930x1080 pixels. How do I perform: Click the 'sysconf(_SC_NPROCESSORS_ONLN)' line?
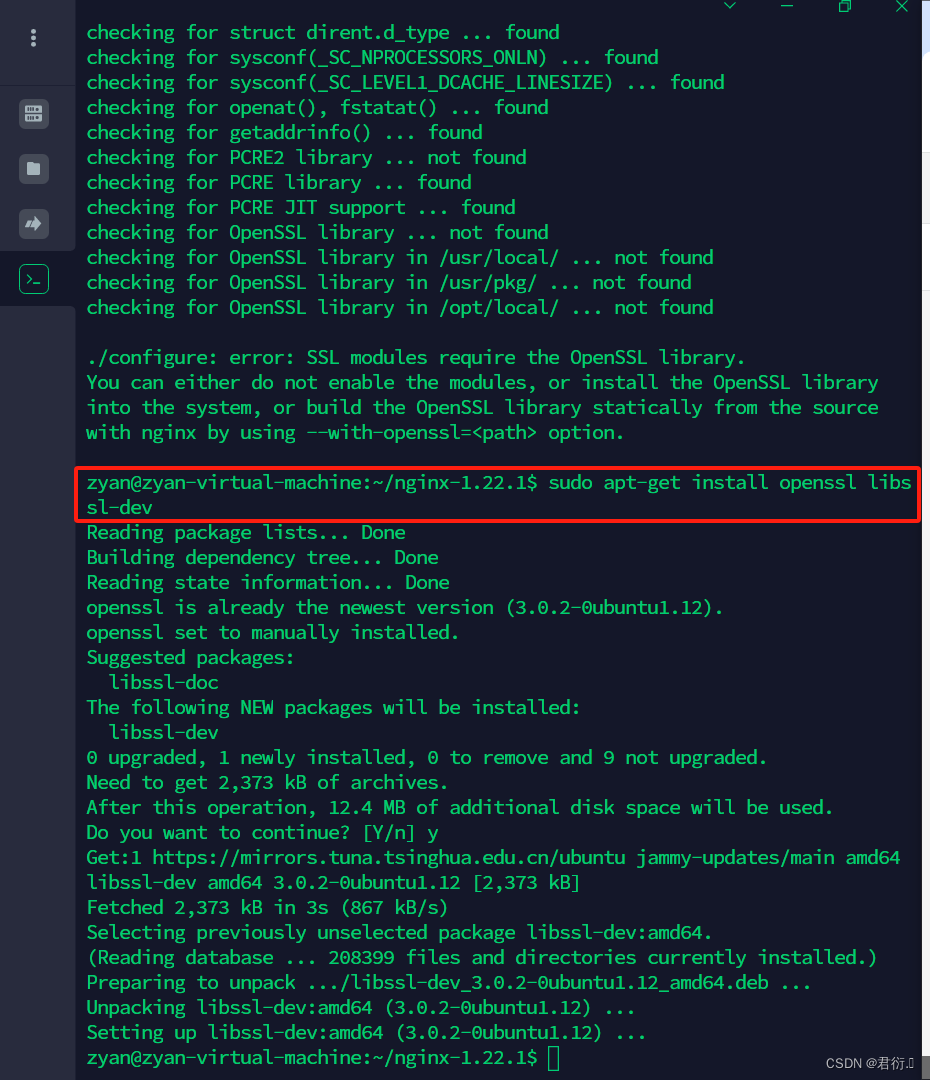click(373, 57)
